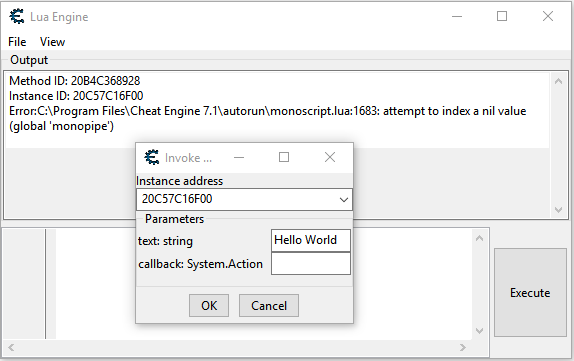Image resolution: width=574 pixels, height=361 pixels.
Task: Close the Lua Engine window
Action: [x=548, y=16]
